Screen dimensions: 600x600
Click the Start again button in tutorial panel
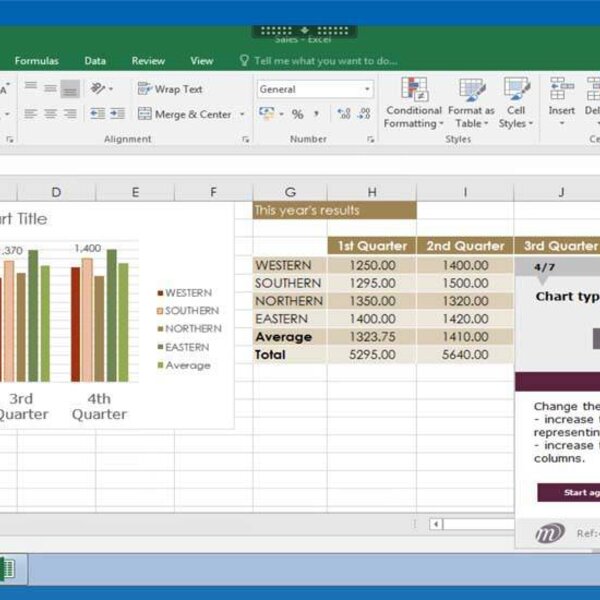569,492
